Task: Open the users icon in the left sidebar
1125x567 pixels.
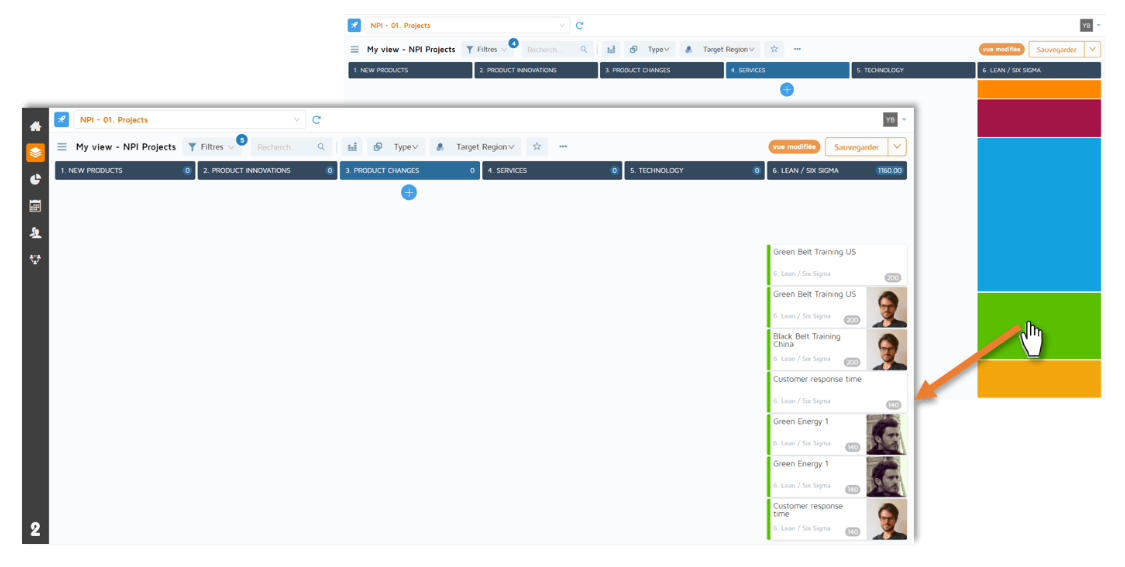Action: click(x=35, y=233)
